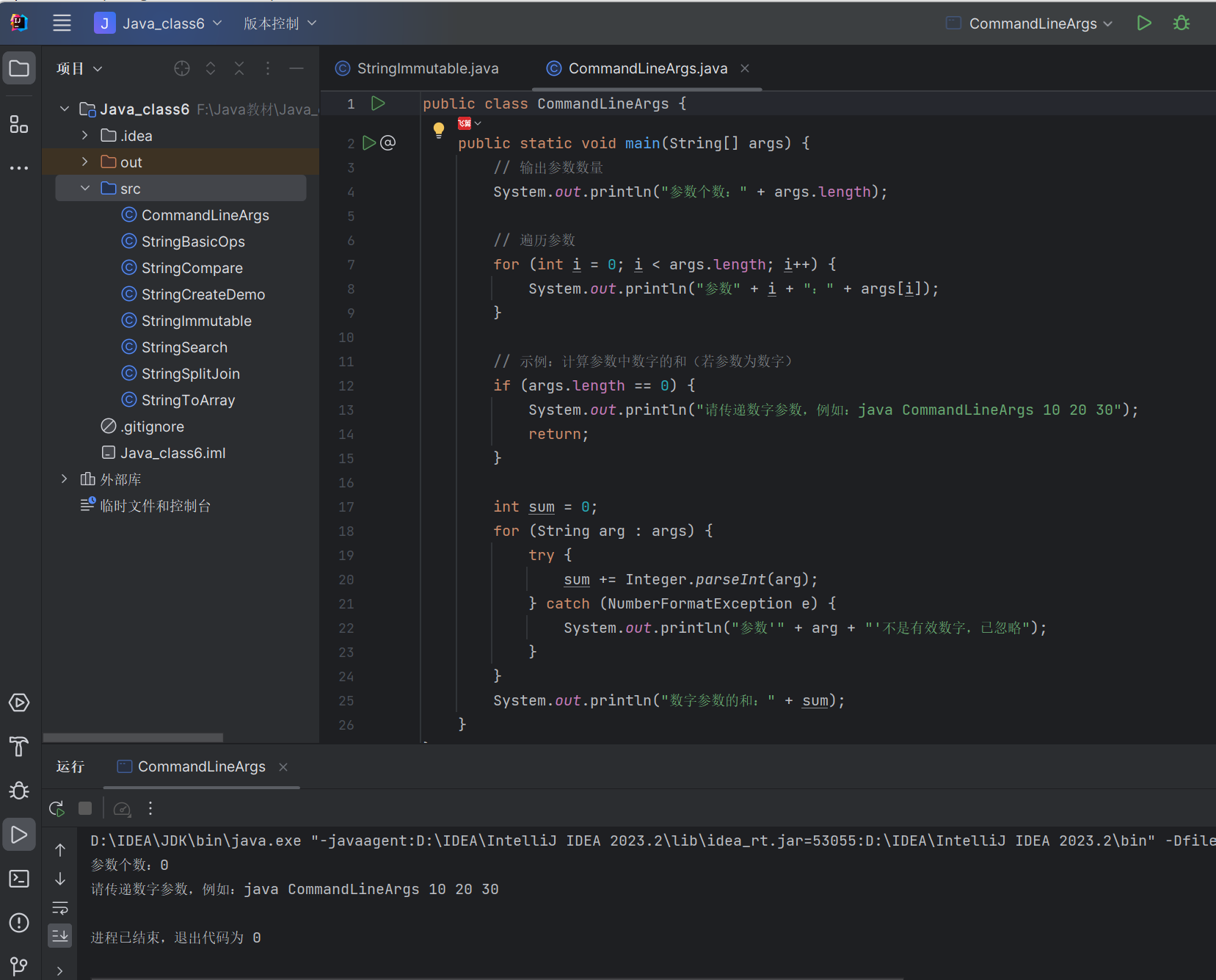Click the project tree horizontal scrollbar
1216x980 pixels.
coord(133,737)
